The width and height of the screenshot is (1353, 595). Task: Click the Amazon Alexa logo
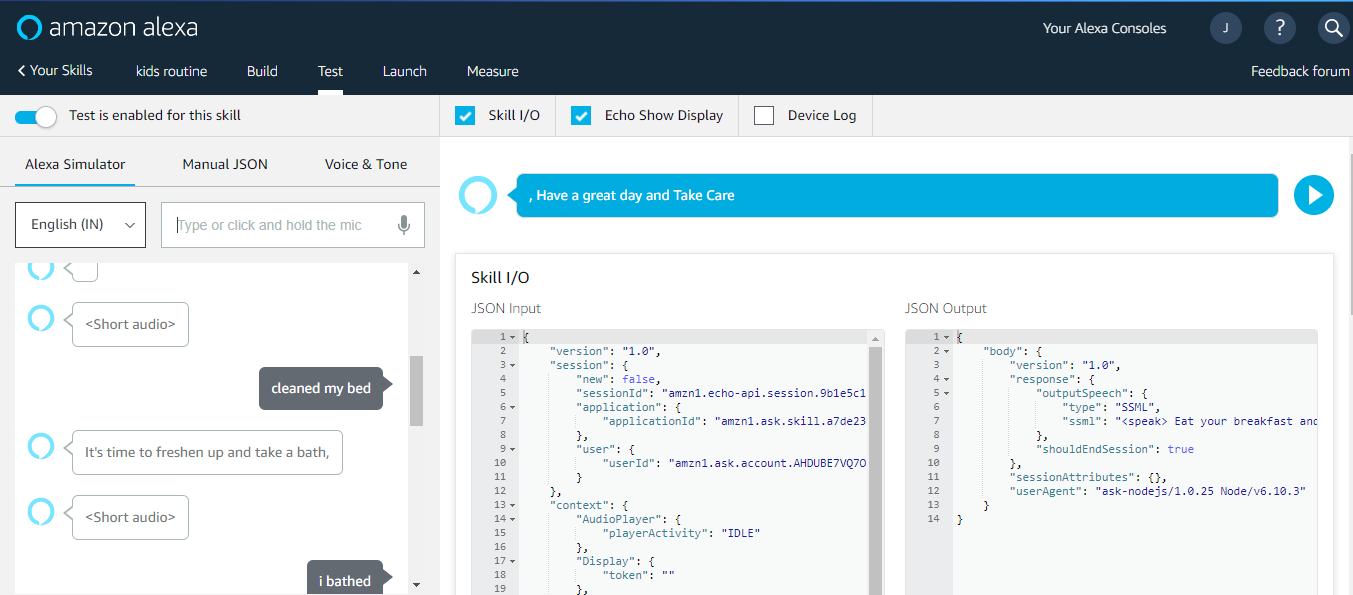pos(107,27)
